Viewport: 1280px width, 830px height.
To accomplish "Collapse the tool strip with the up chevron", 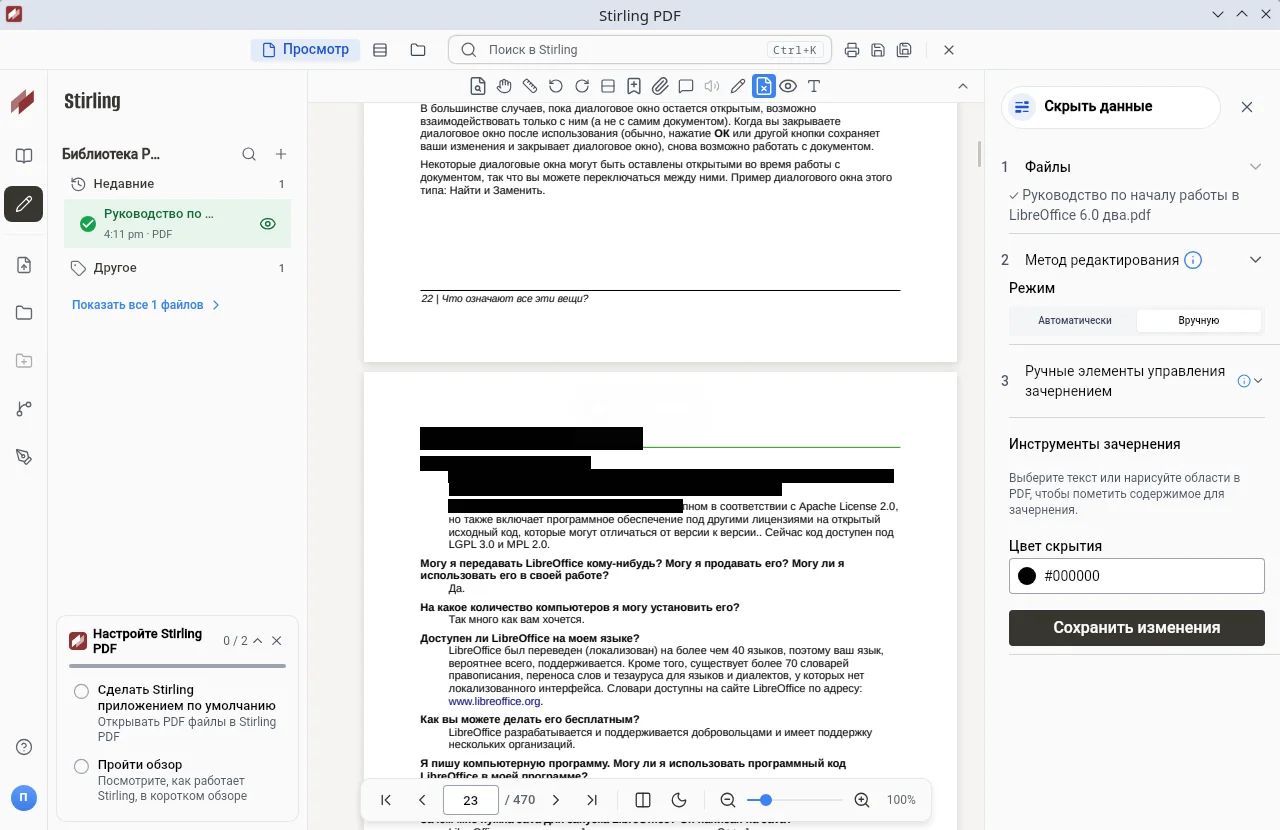I will pyautogui.click(x=963, y=86).
